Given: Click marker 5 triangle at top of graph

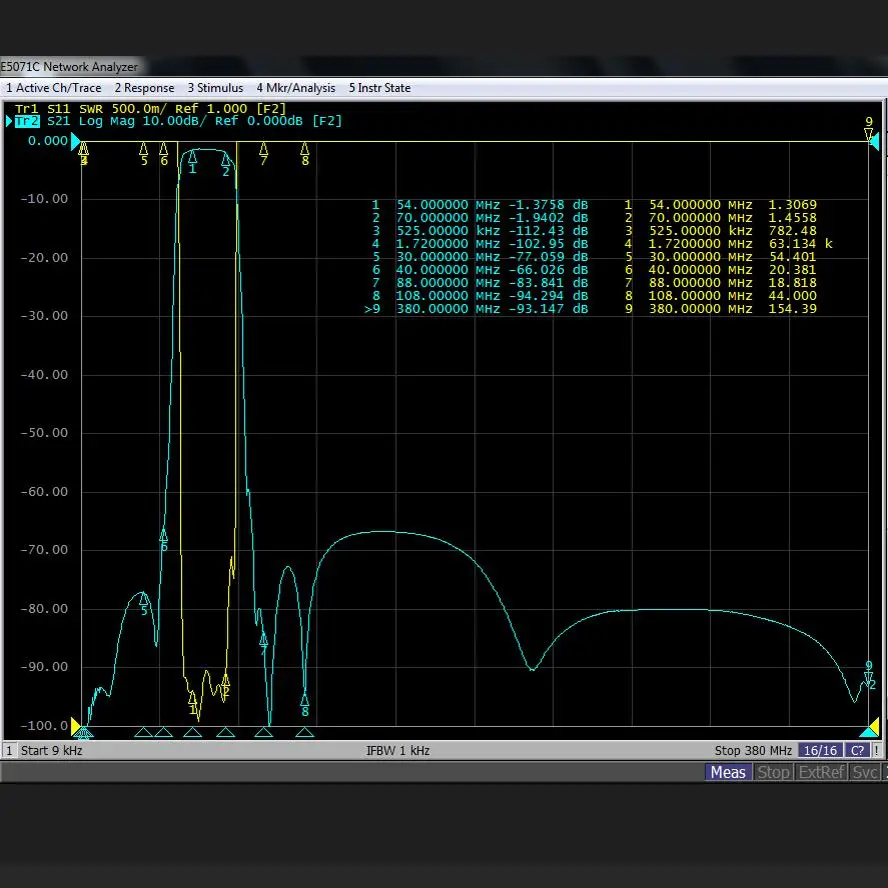Looking at the screenshot, I should pyautogui.click(x=144, y=147).
